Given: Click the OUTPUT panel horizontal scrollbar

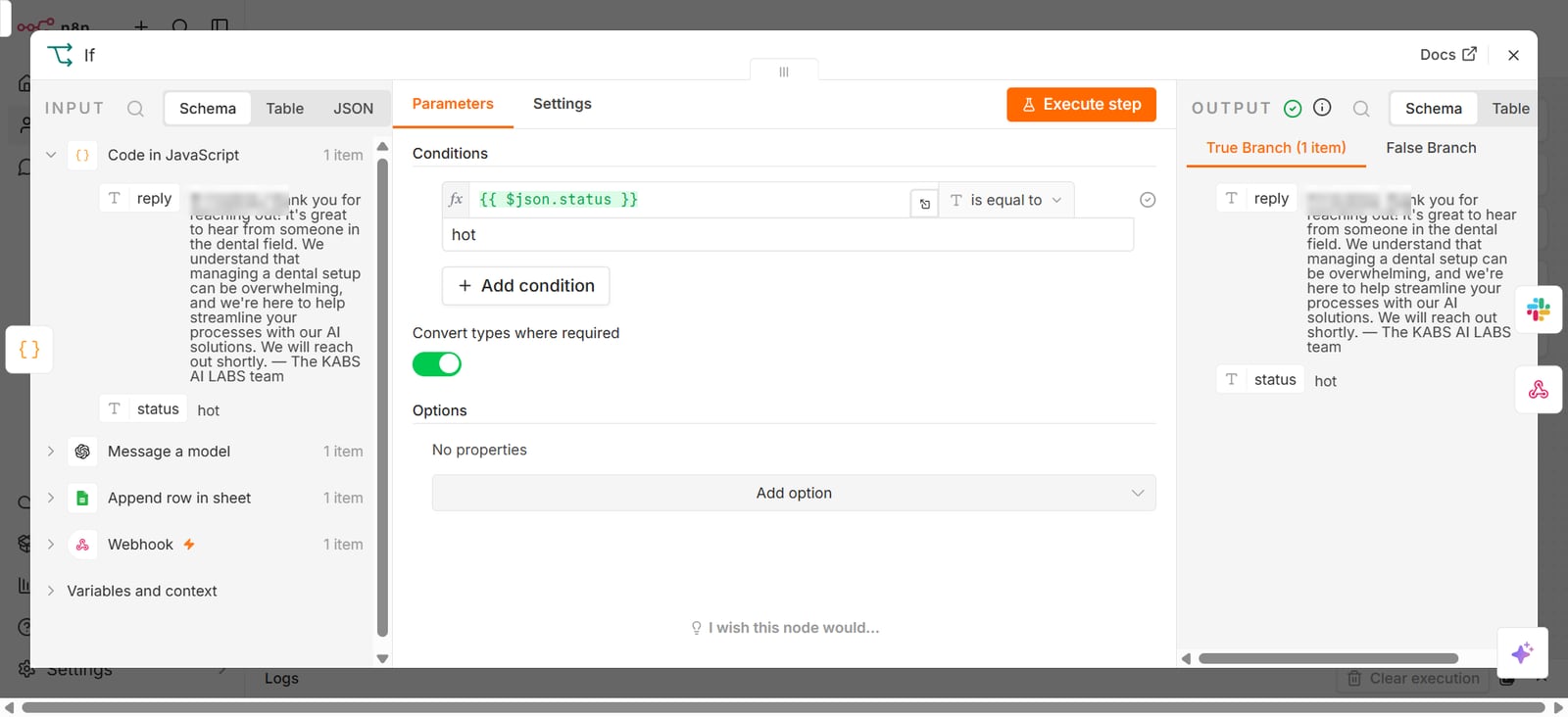Looking at the screenshot, I should pyautogui.click(x=1328, y=658).
